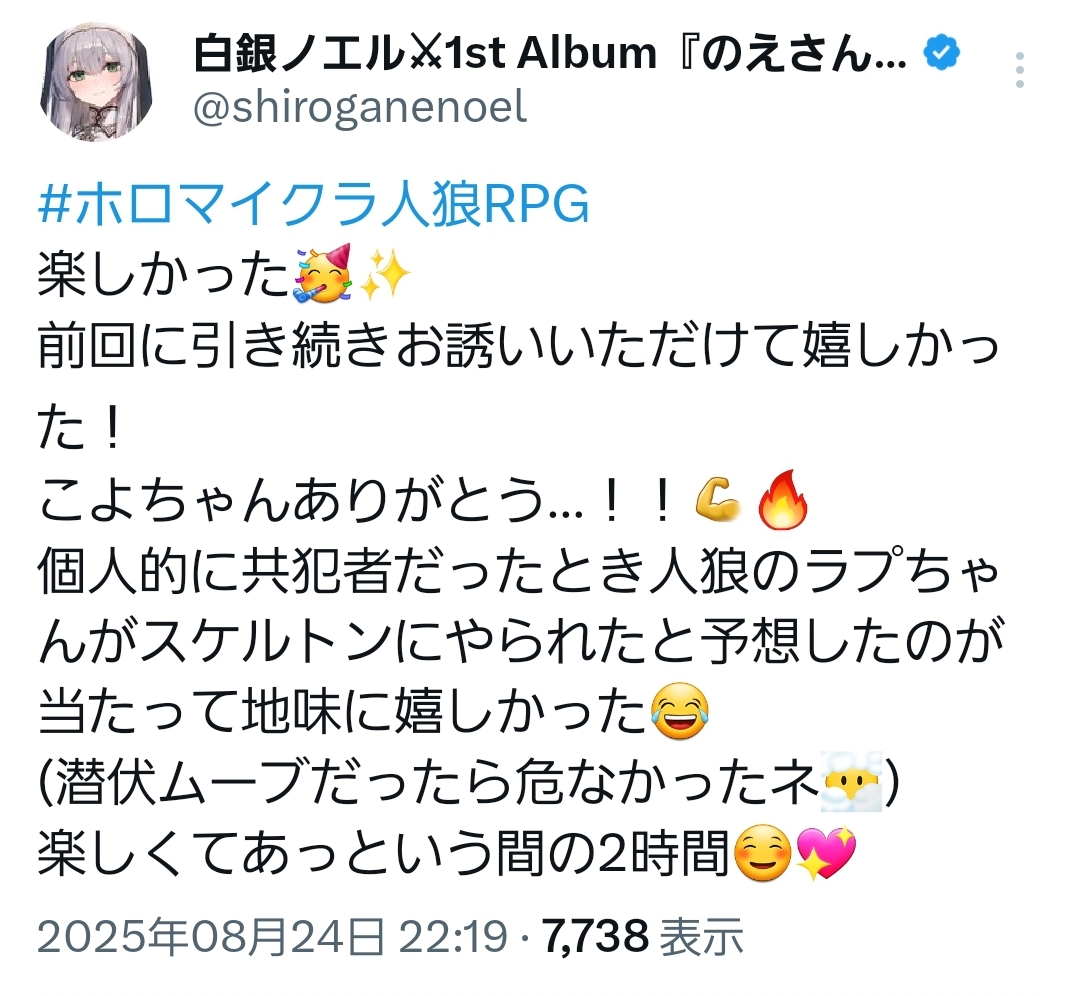Screen dimensions: 1080x996
Task: Click the sparkling pink heart emoji
Action: pos(826,854)
